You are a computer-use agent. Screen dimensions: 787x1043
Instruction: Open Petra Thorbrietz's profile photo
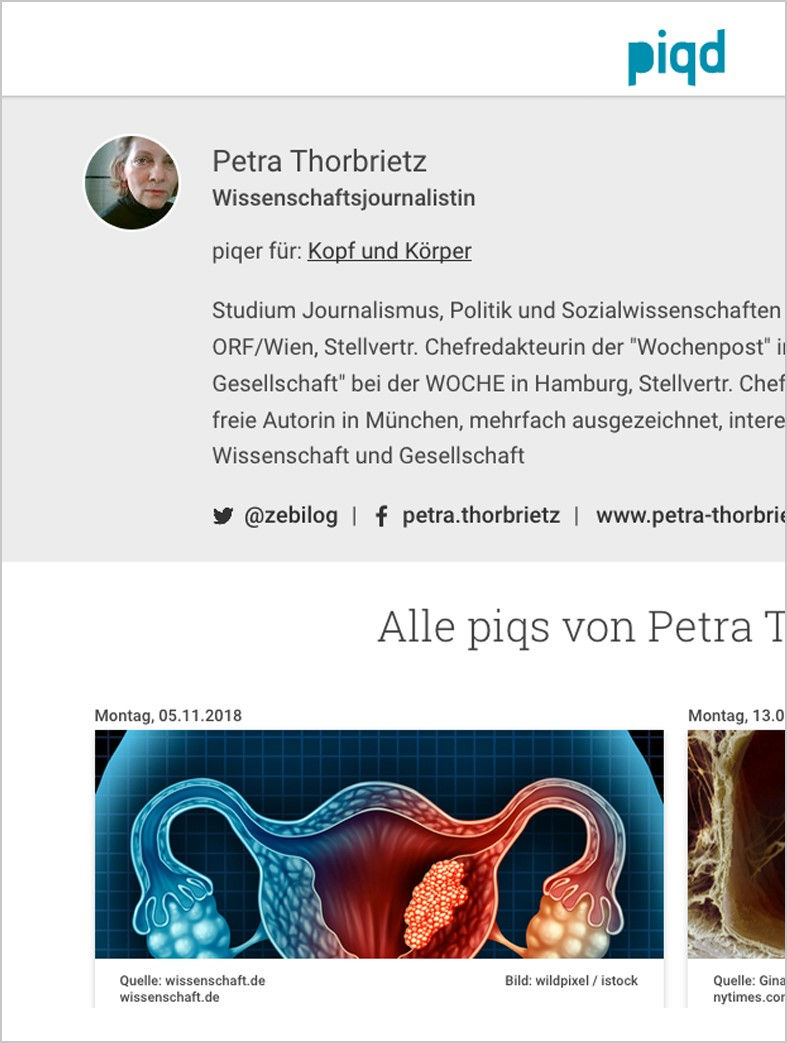(132, 182)
